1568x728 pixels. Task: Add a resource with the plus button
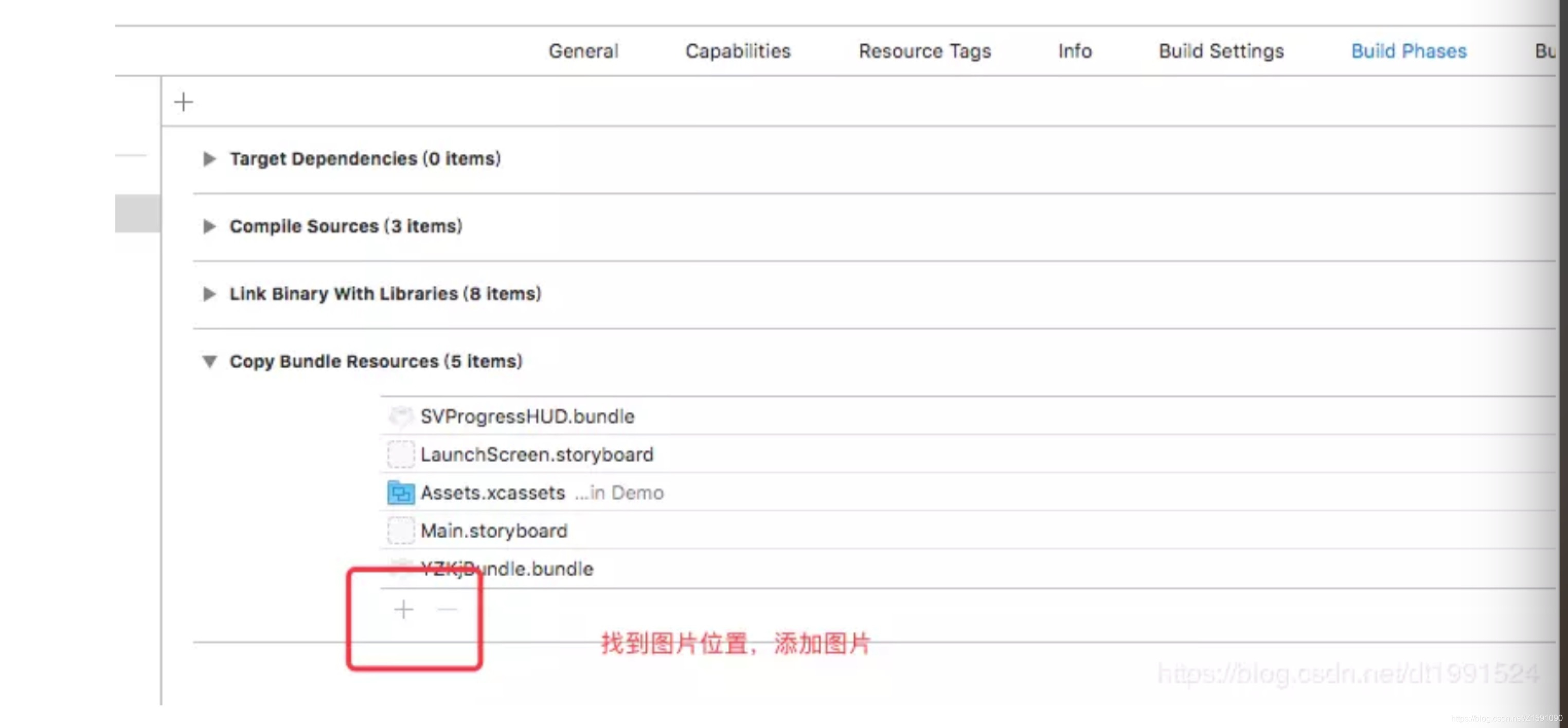click(x=403, y=609)
